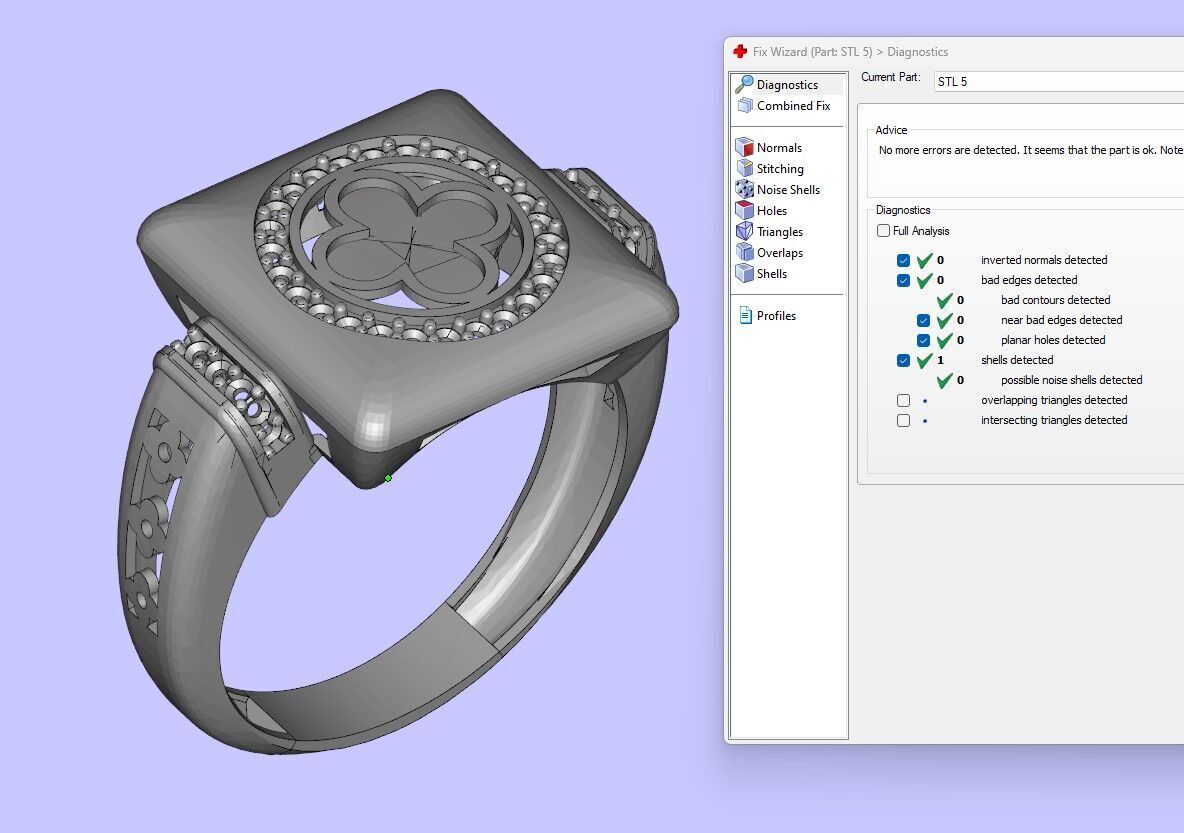Click the Shells cube icon
Image resolution: width=1184 pixels, height=833 pixels.
click(745, 273)
